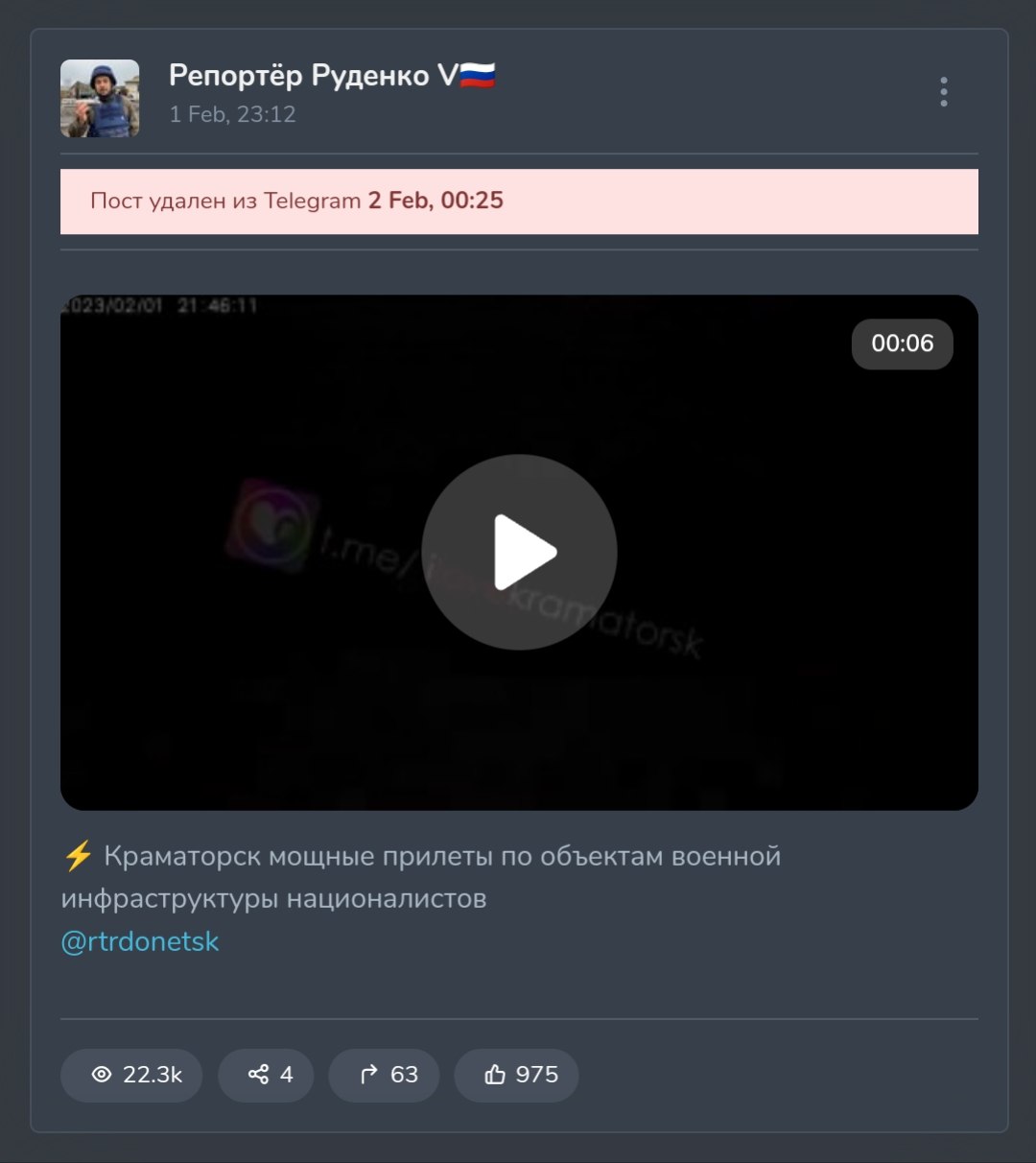1036x1163 pixels.
Task: Click the share nodes icon
Action: (258, 1075)
